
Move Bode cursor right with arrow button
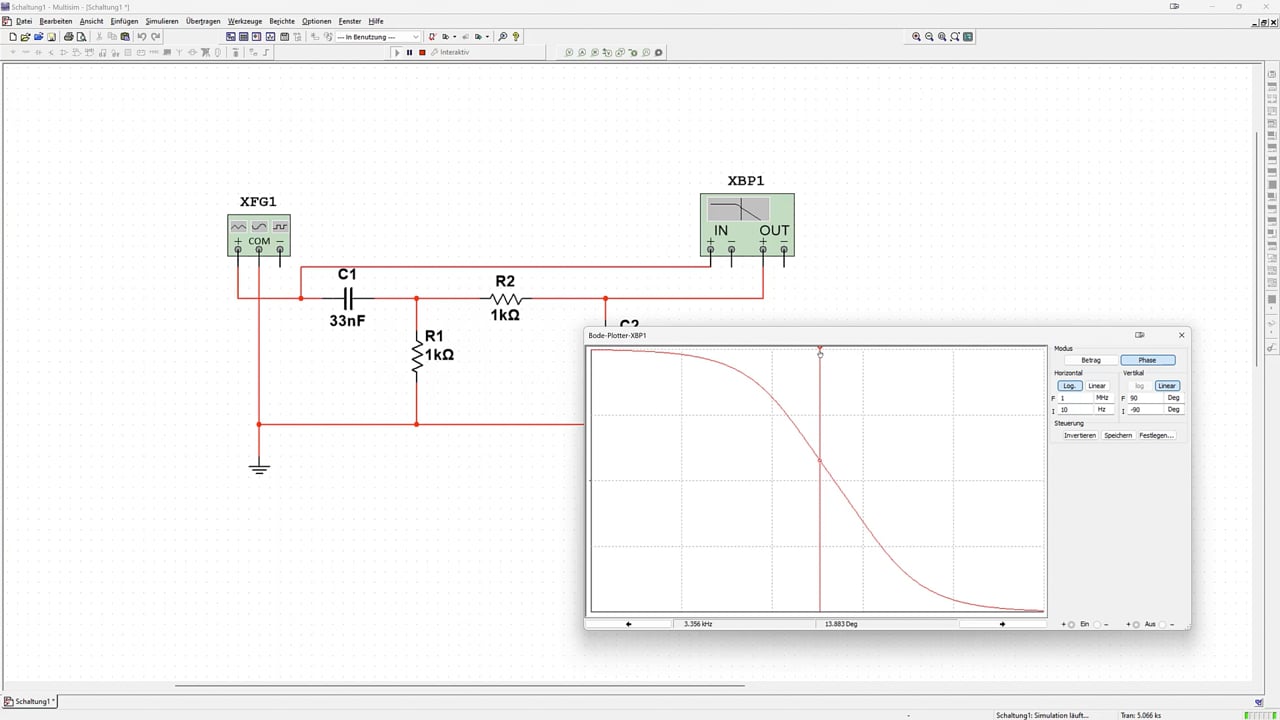(x=1002, y=624)
